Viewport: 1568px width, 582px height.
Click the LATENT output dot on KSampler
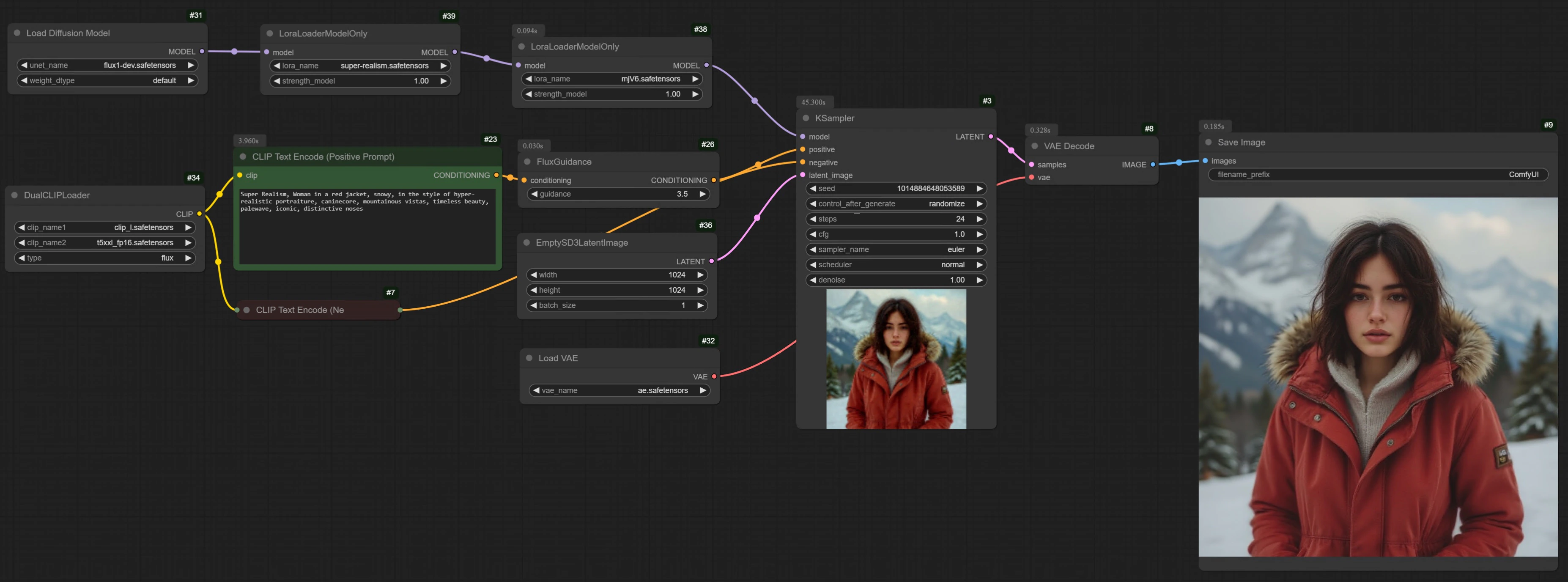click(990, 136)
